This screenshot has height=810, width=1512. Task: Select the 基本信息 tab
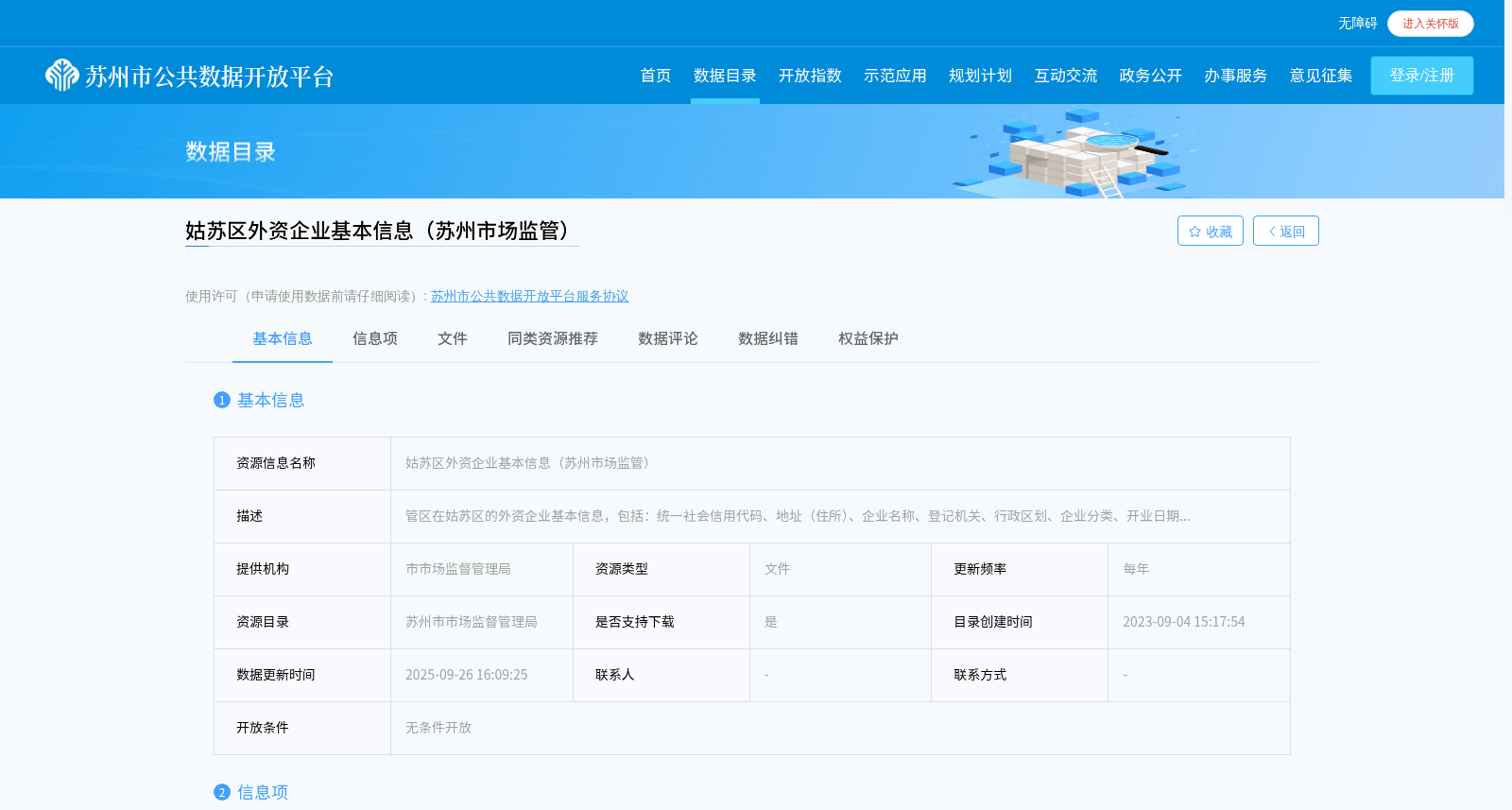click(x=283, y=338)
